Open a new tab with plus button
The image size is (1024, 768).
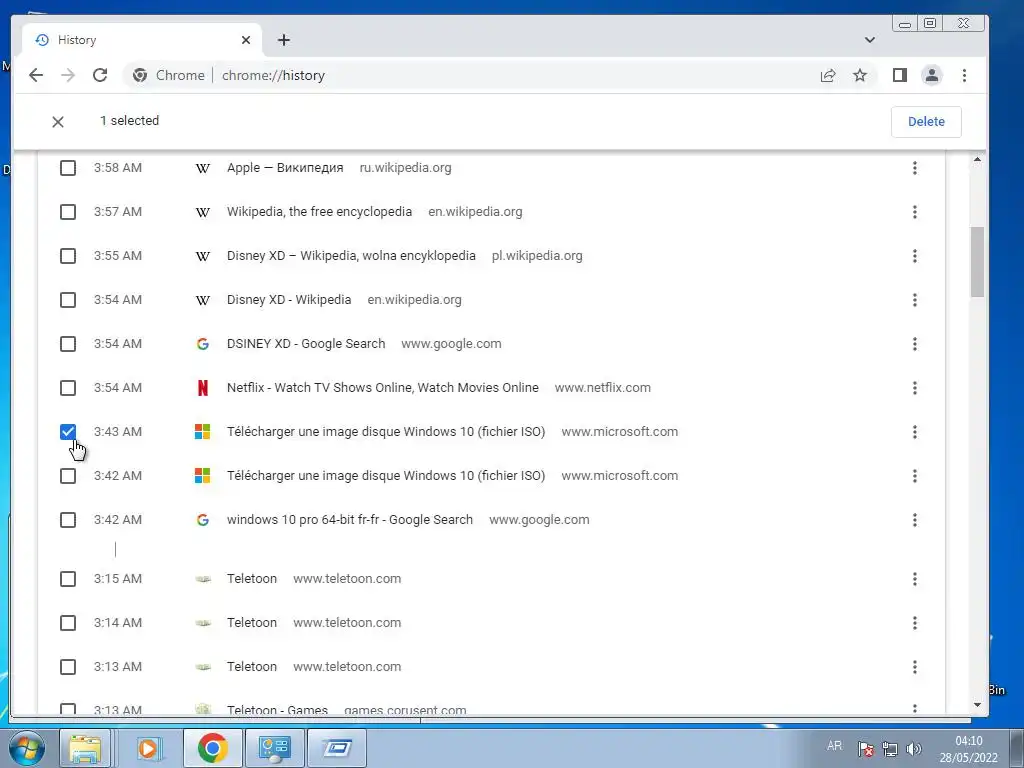283,40
